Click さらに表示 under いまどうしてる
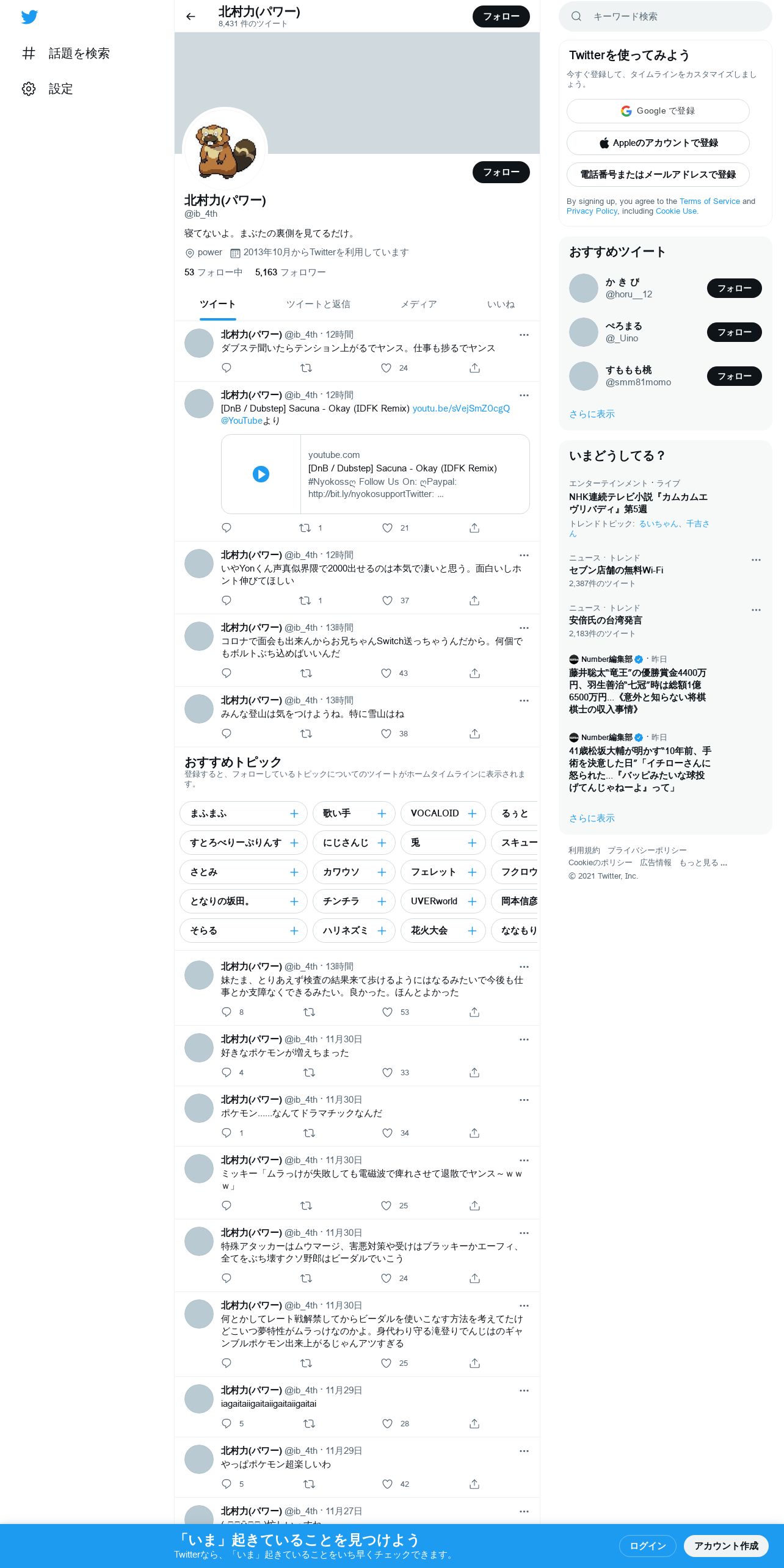784x1568 pixels. click(592, 818)
